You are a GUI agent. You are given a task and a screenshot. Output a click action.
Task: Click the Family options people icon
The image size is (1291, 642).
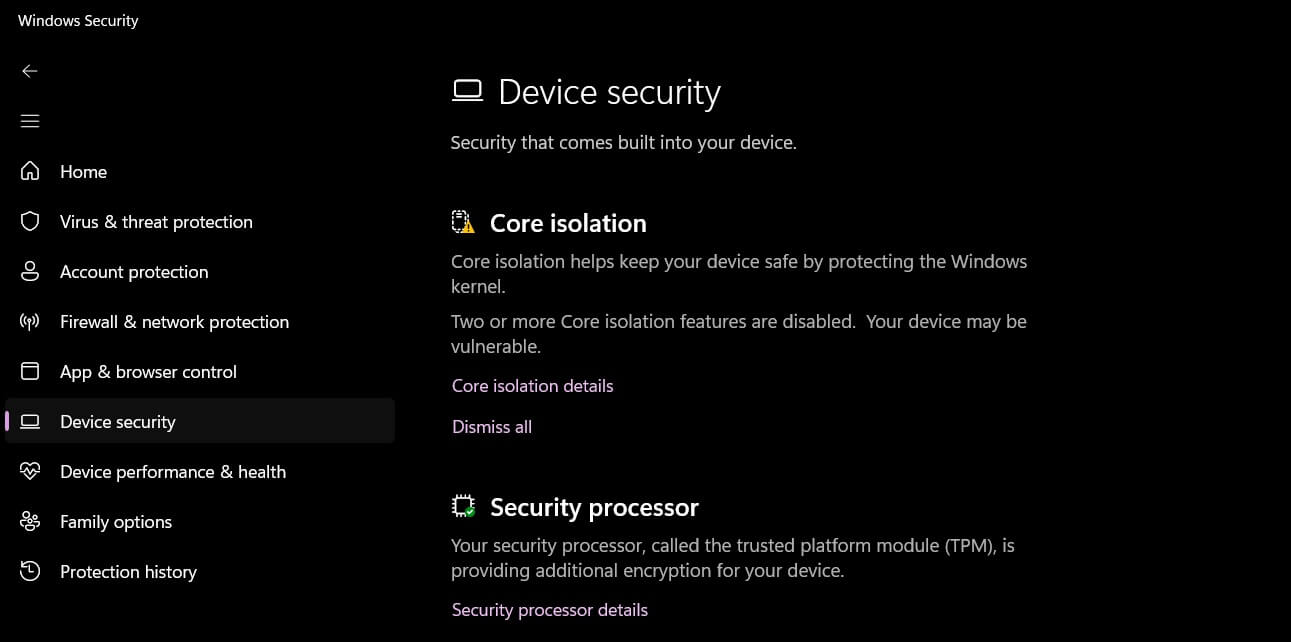pos(30,521)
